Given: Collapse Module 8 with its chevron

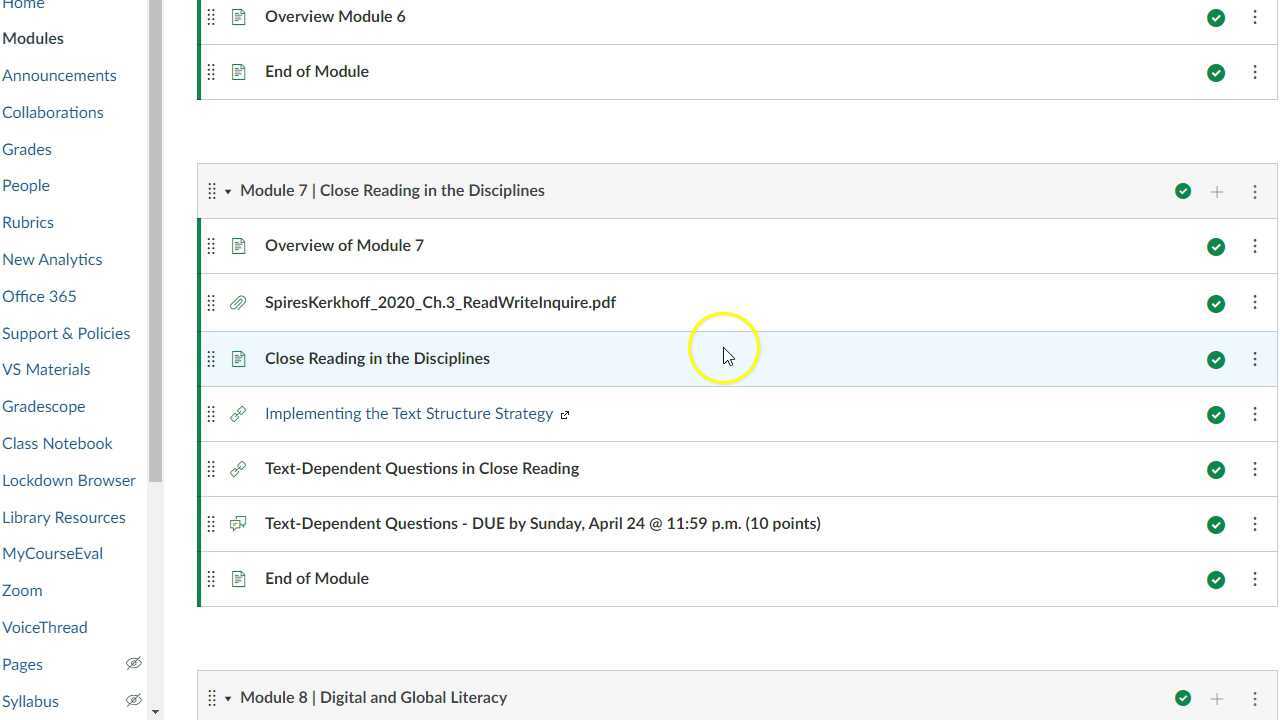Looking at the screenshot, I should coord(227,698).
